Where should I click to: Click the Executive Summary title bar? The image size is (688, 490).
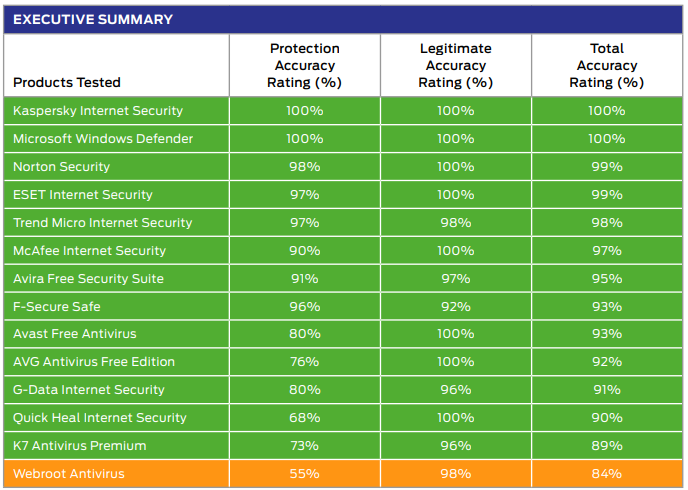point(93,19)
